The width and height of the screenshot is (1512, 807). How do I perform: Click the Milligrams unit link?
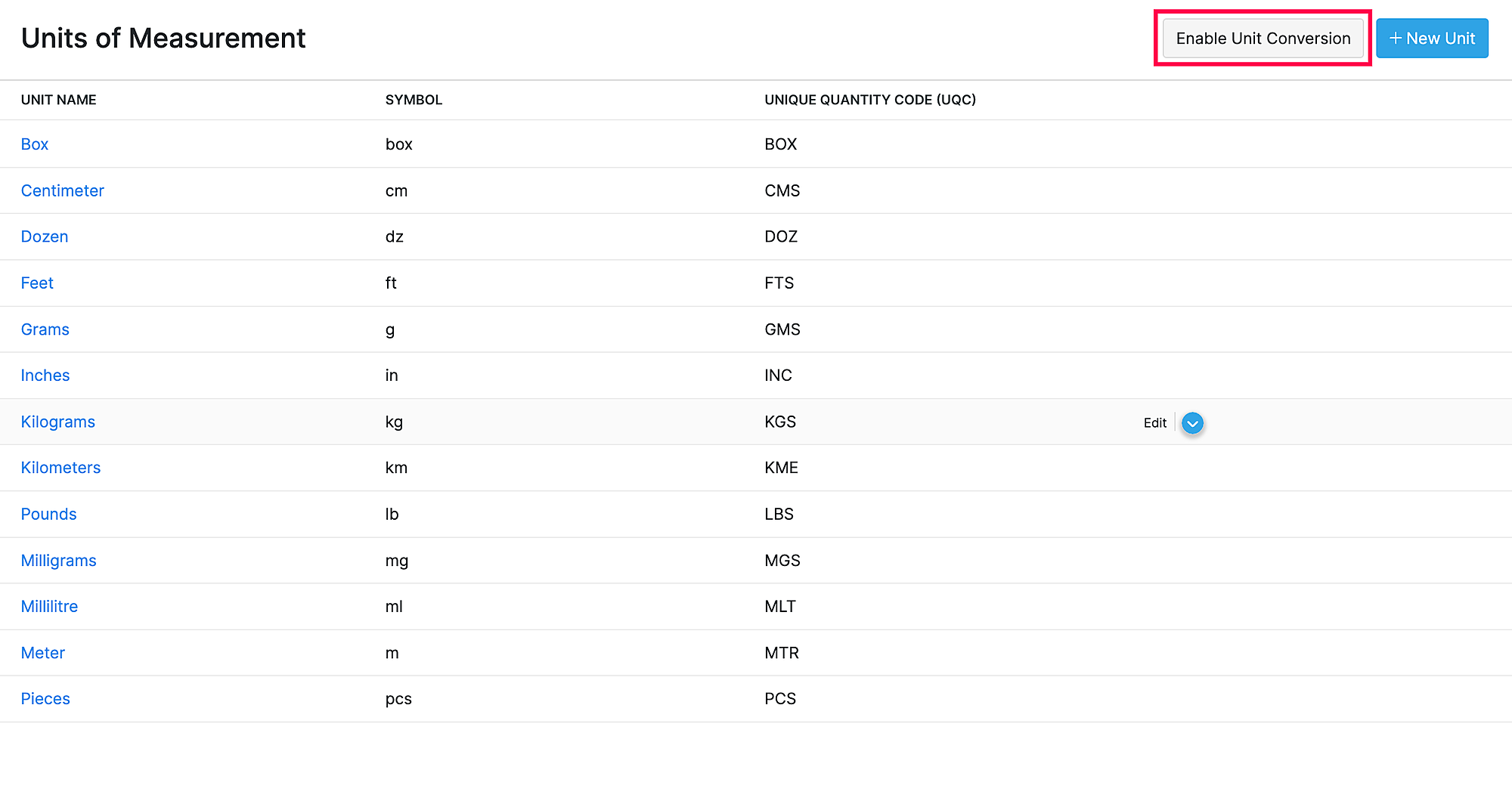(59, 561)
